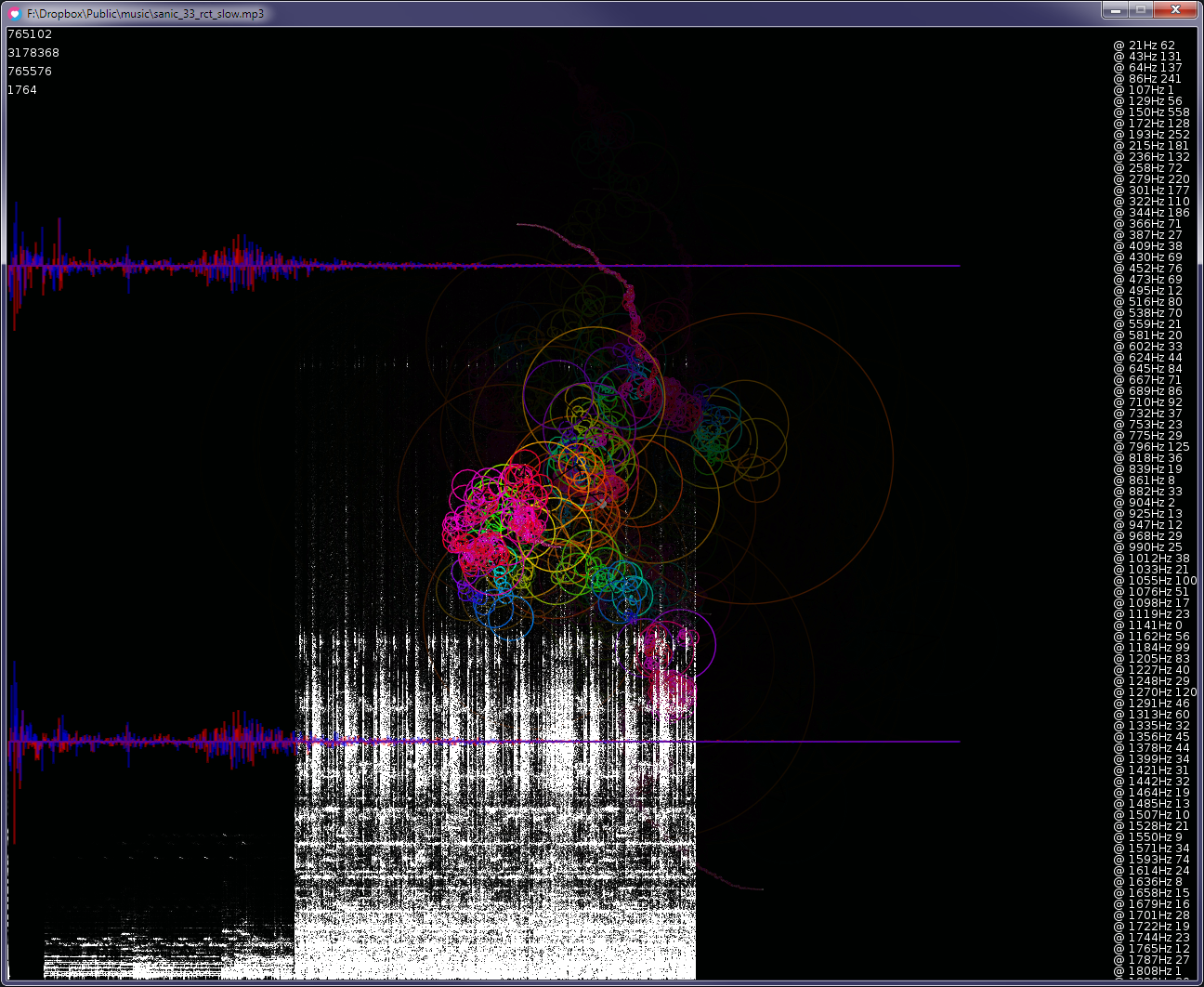Click the '@ 258Hz 72' frequency entry
Screen dimensions: 1204x987
pyautogui.click(x=1148, y=168)
